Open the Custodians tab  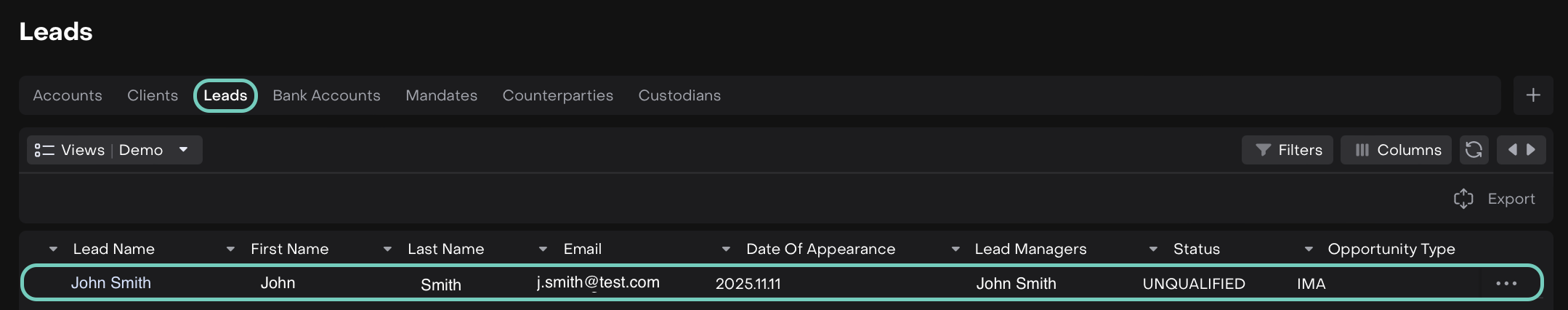coord(679,95)
